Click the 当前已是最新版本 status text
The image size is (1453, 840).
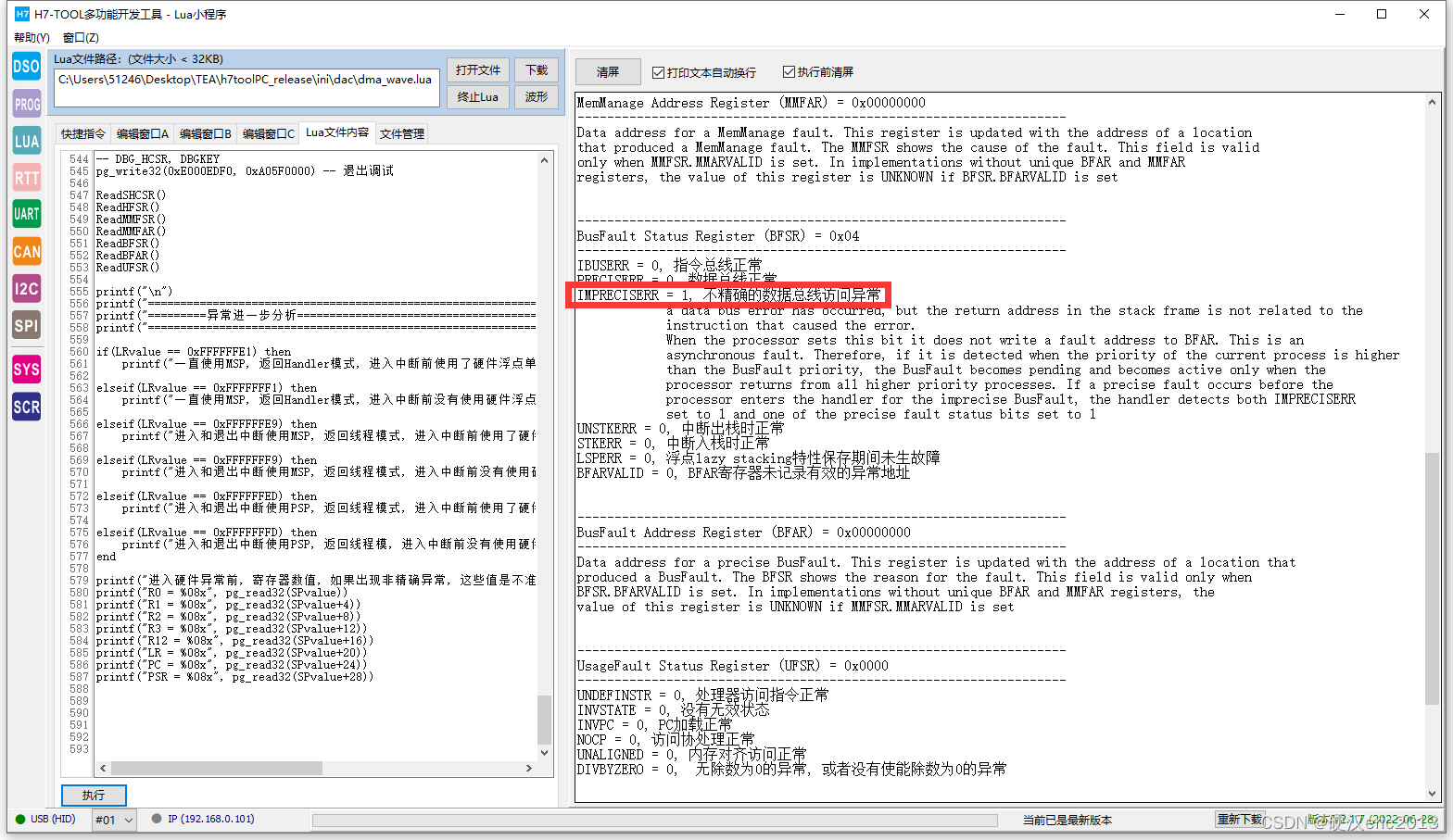pos(1067,820)
